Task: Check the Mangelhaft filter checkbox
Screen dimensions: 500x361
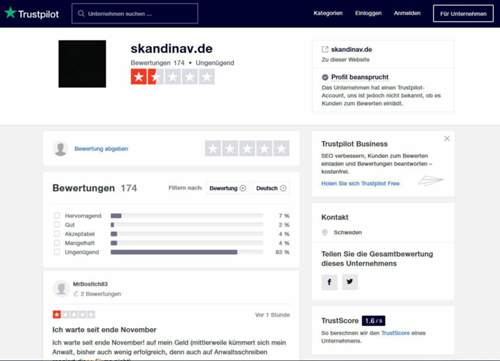Action: point(57,243)
